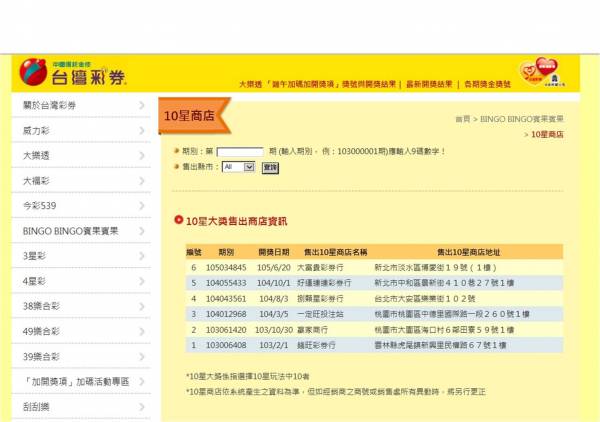Viewport: 600px width, 422px height.
Task: Expand the chevron beside 4星彩
Action: tap(142, 281)
